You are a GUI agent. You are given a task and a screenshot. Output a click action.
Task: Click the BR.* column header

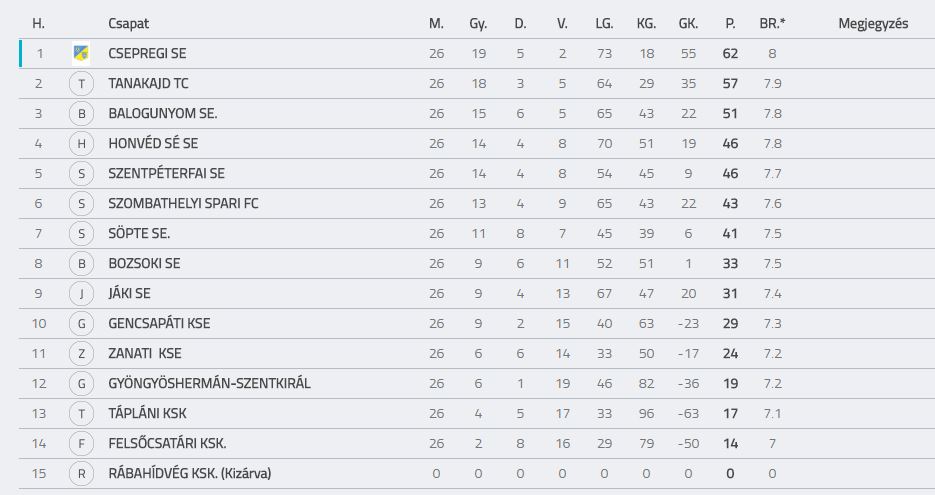tap(772, 24)
